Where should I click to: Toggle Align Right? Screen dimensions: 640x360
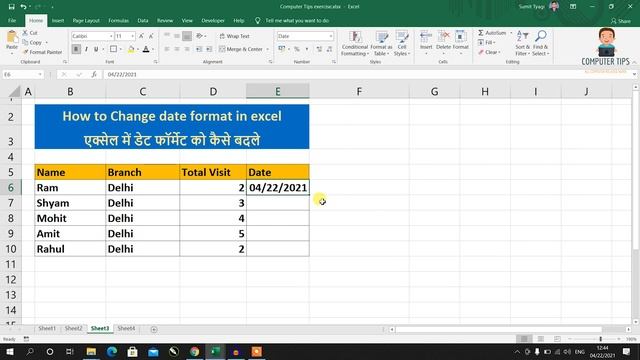[187, 49]
